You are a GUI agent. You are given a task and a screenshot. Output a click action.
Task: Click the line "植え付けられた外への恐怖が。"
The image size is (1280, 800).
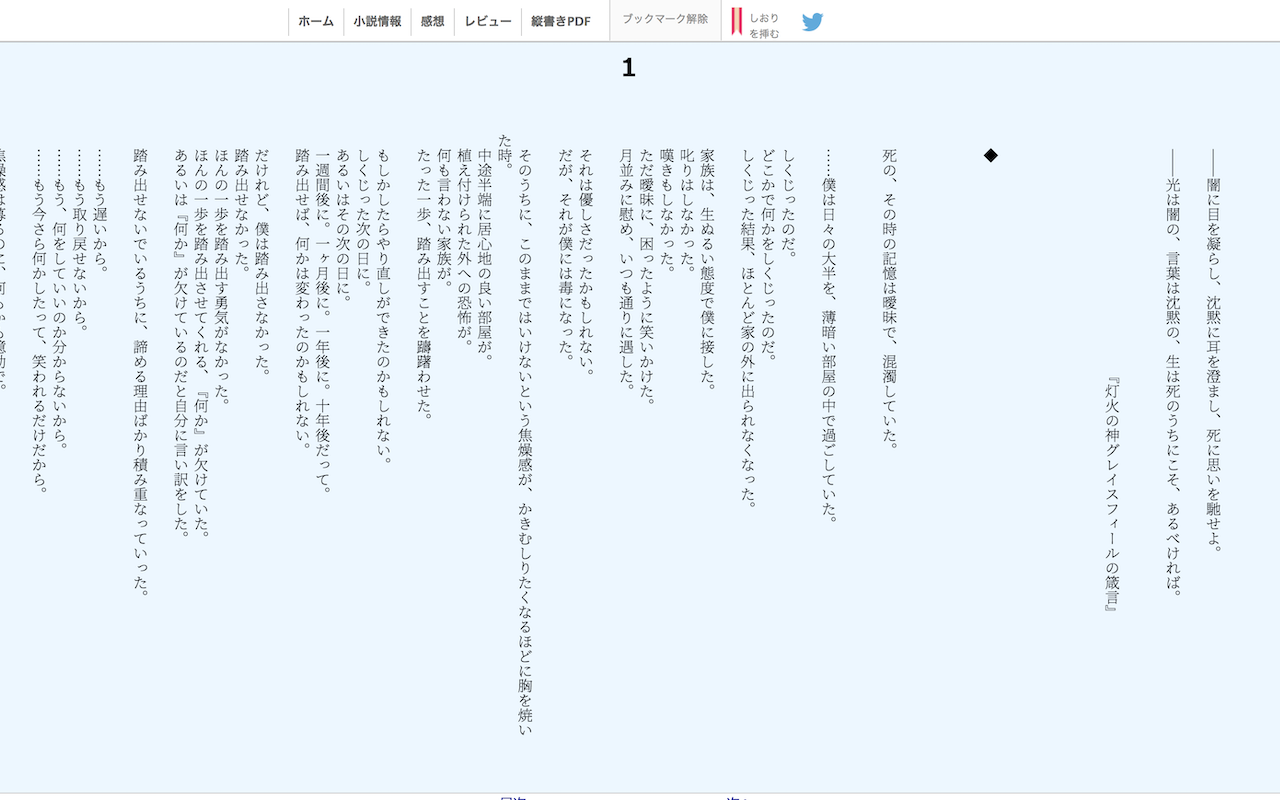coord(463,247)
